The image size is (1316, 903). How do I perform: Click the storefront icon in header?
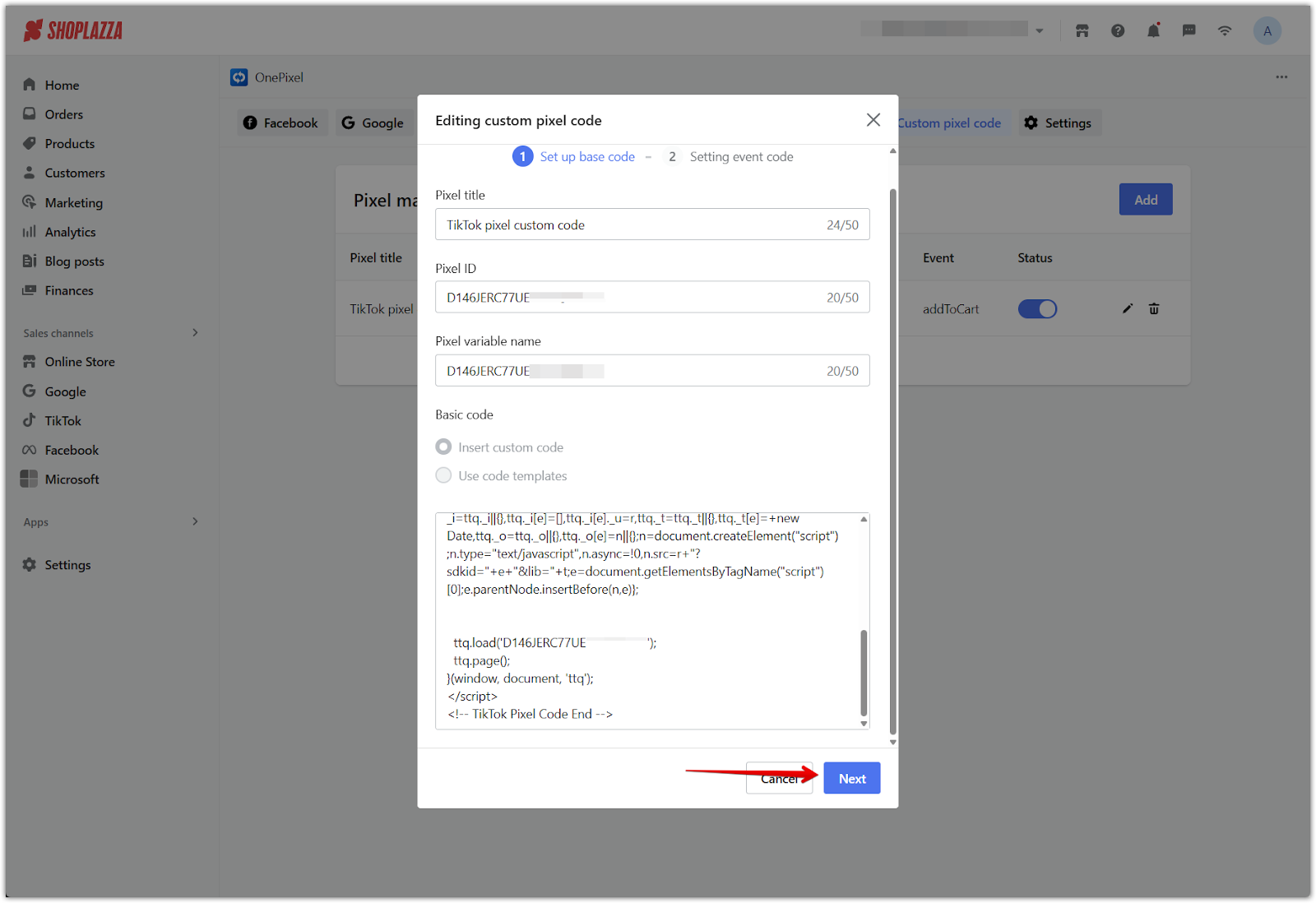tap(1082, 31)
